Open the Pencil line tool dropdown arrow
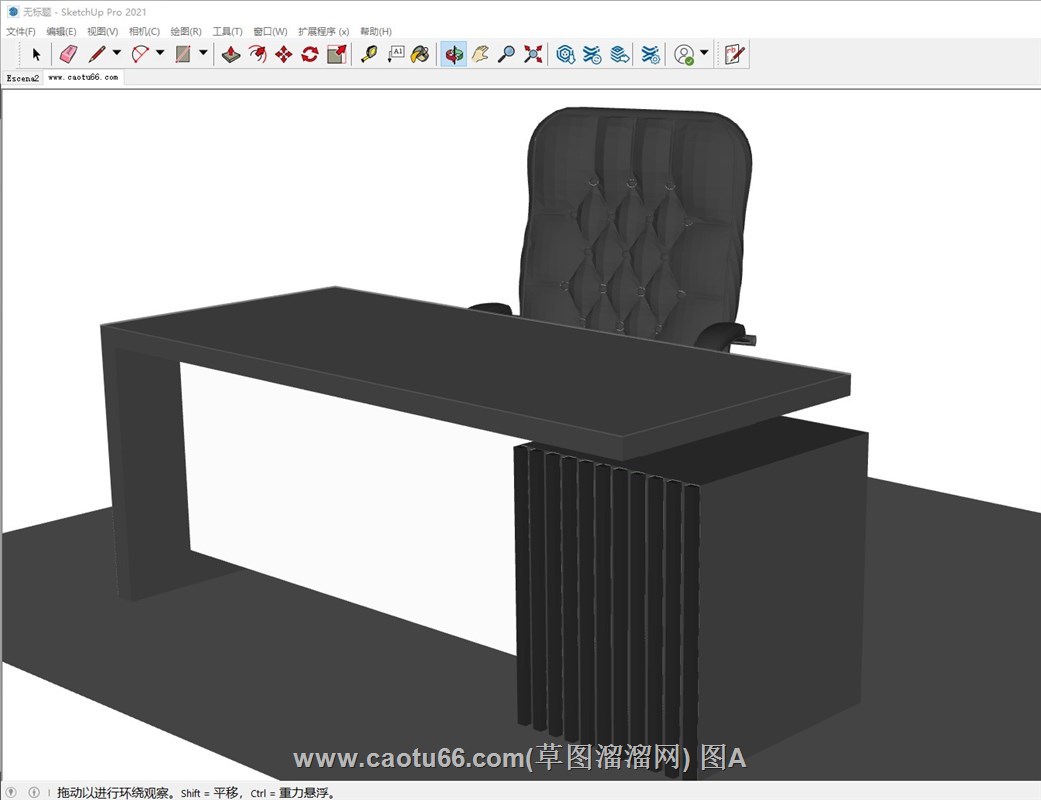This screenshot has height=800, width=1041. [116, 54]
